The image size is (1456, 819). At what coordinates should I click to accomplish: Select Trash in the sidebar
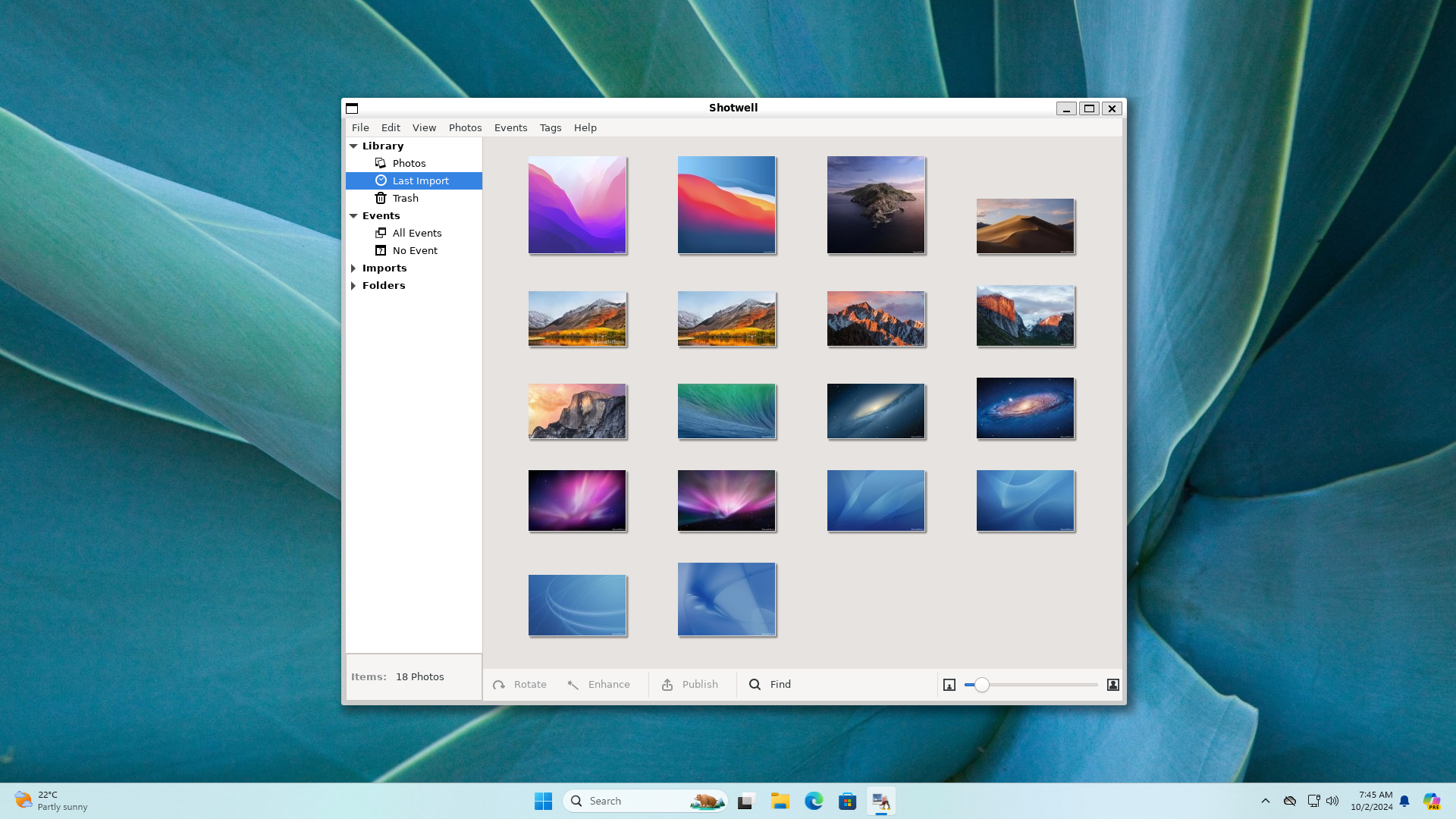click(414, 198)
